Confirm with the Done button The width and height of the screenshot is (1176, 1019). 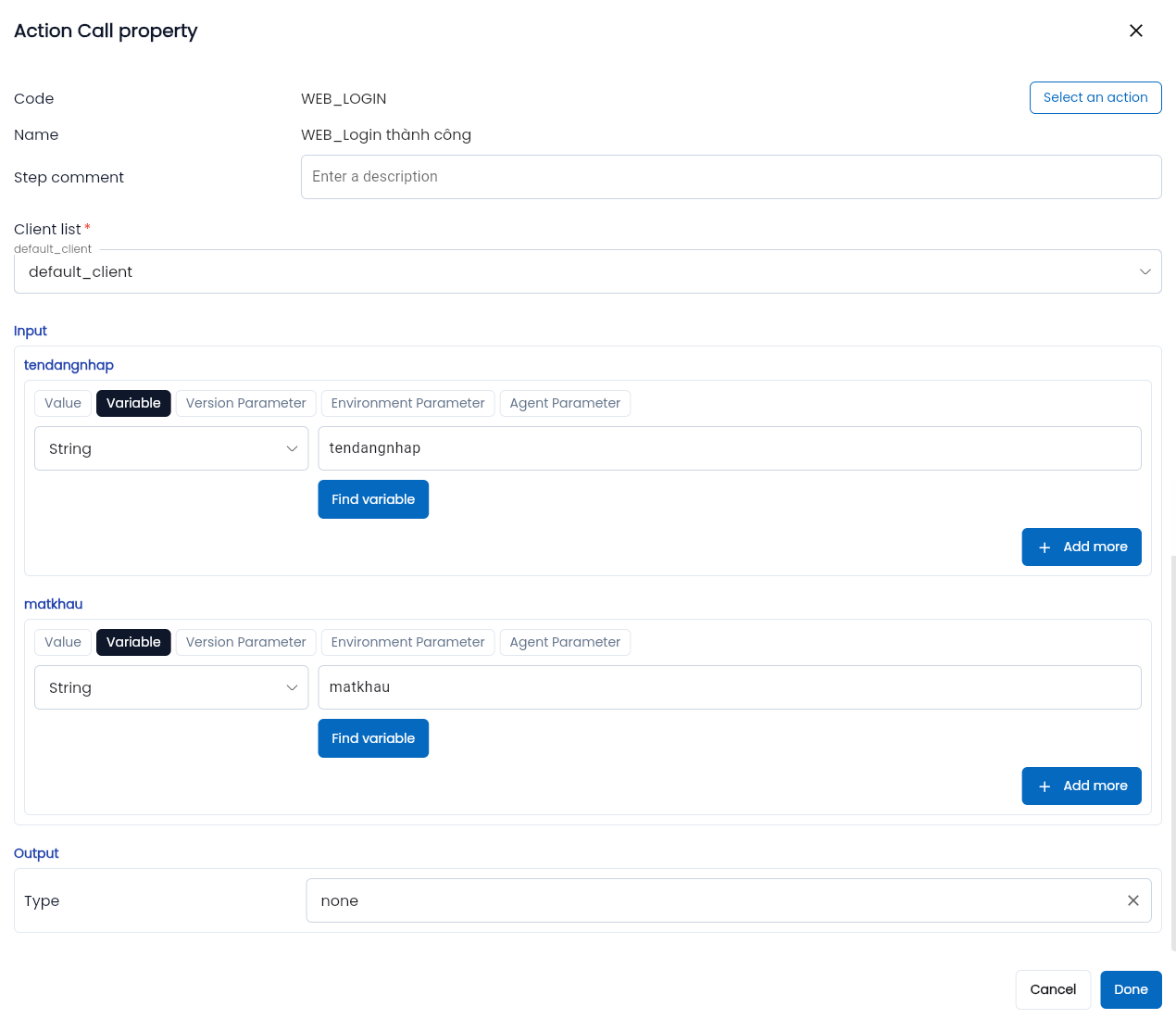(1131, 989)
